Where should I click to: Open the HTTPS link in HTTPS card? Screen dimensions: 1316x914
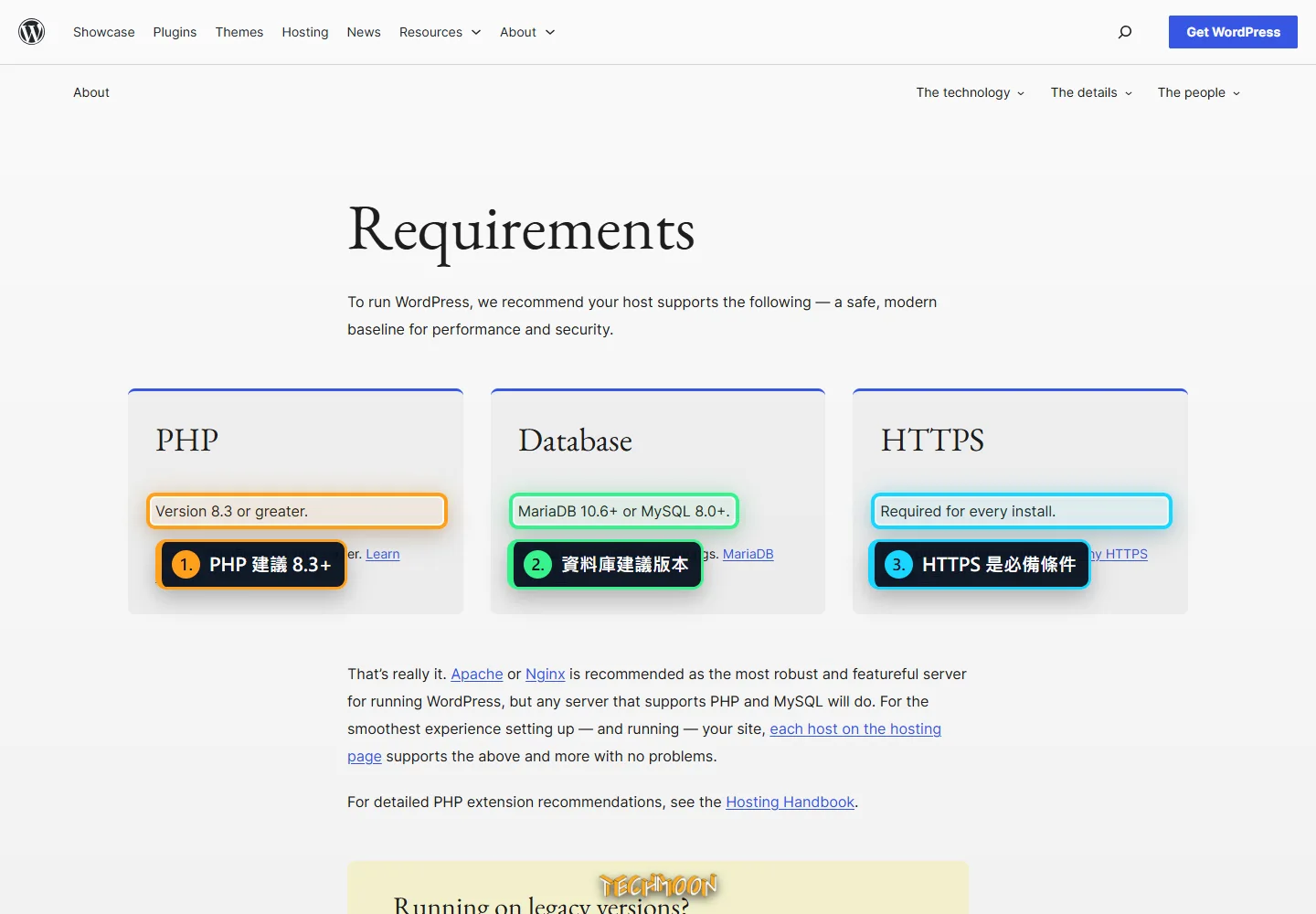pos(1120,554)
